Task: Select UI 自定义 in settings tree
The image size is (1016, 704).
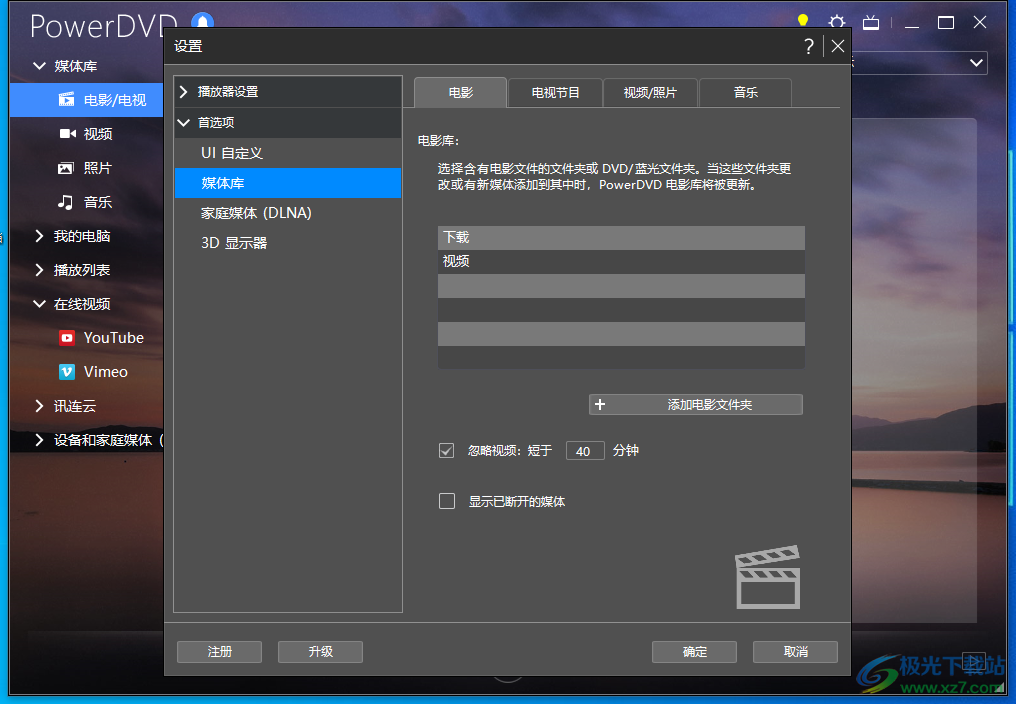Action: [x=288, y=153]
